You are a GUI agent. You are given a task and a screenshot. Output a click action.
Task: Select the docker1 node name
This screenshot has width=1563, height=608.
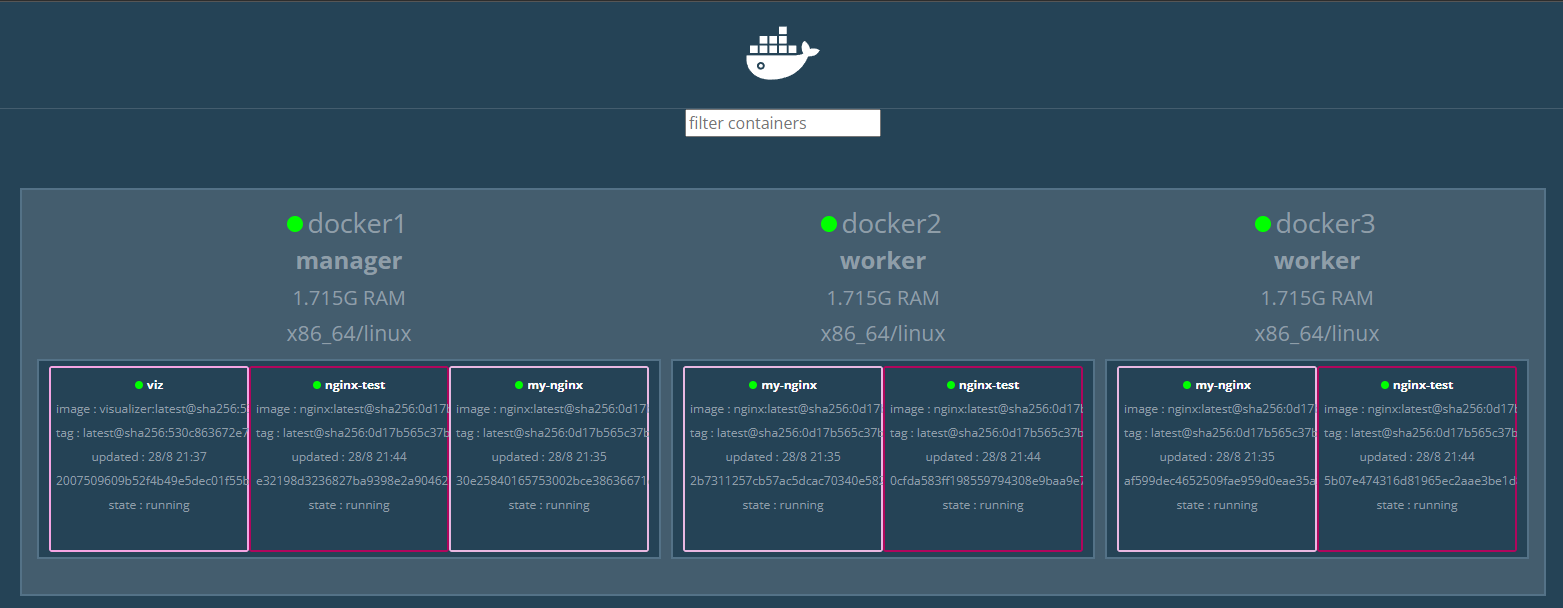pos(357,224)
